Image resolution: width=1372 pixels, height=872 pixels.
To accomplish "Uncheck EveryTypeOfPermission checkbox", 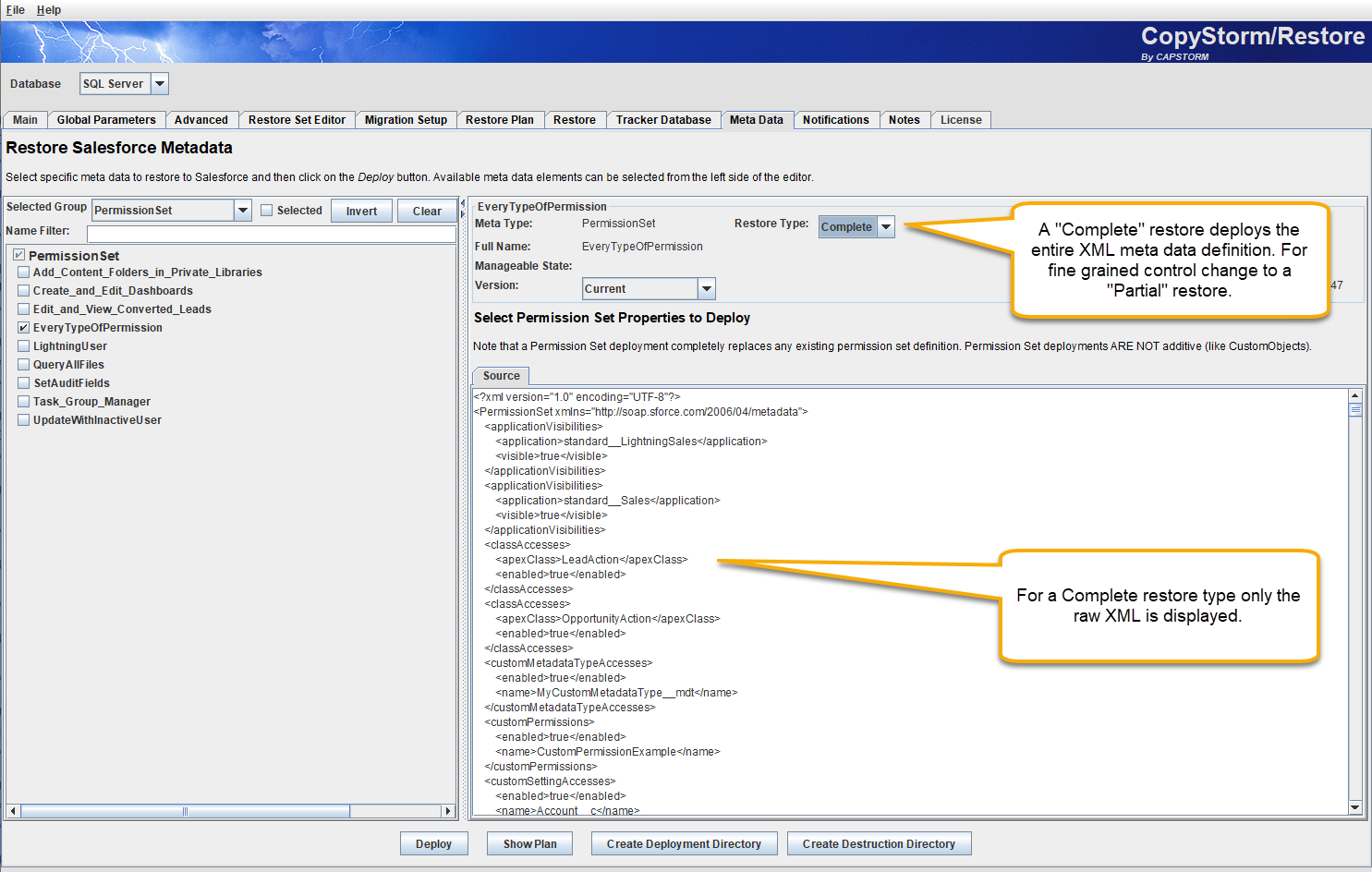I will [x=24, y=328].
